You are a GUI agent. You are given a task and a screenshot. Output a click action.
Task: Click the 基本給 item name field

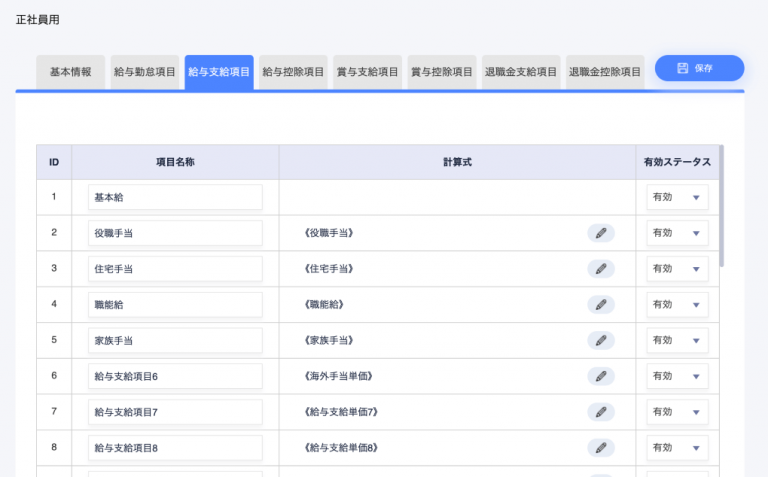175,197
